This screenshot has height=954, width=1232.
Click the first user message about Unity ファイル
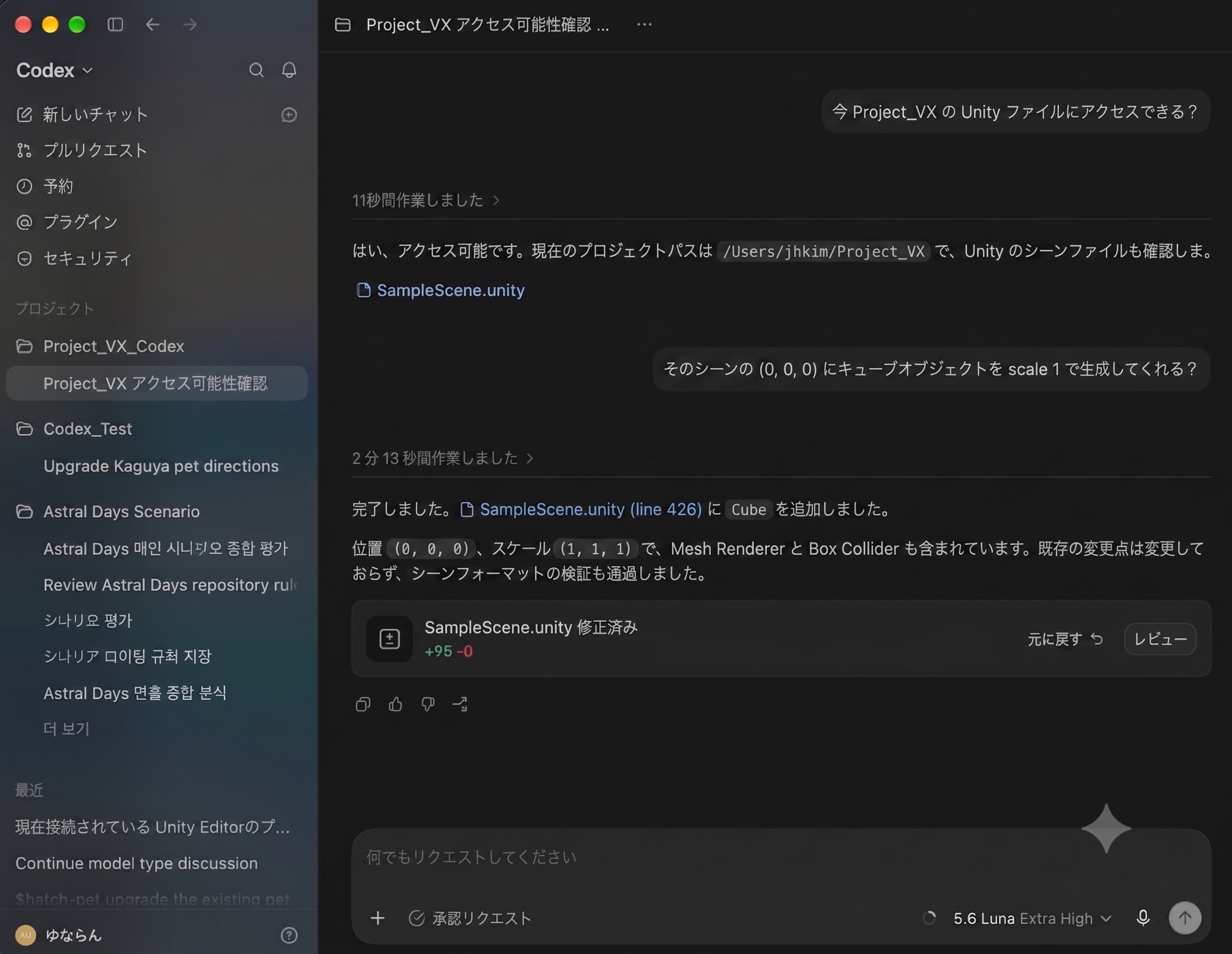(x=1016, y=112)
